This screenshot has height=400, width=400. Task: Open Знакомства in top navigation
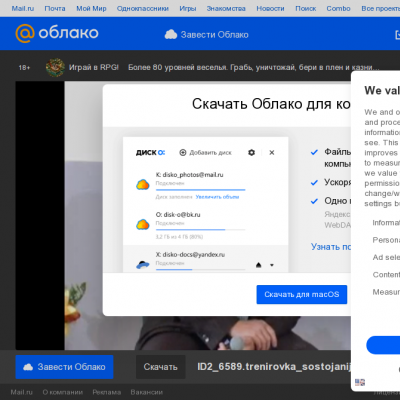point(226,8)
